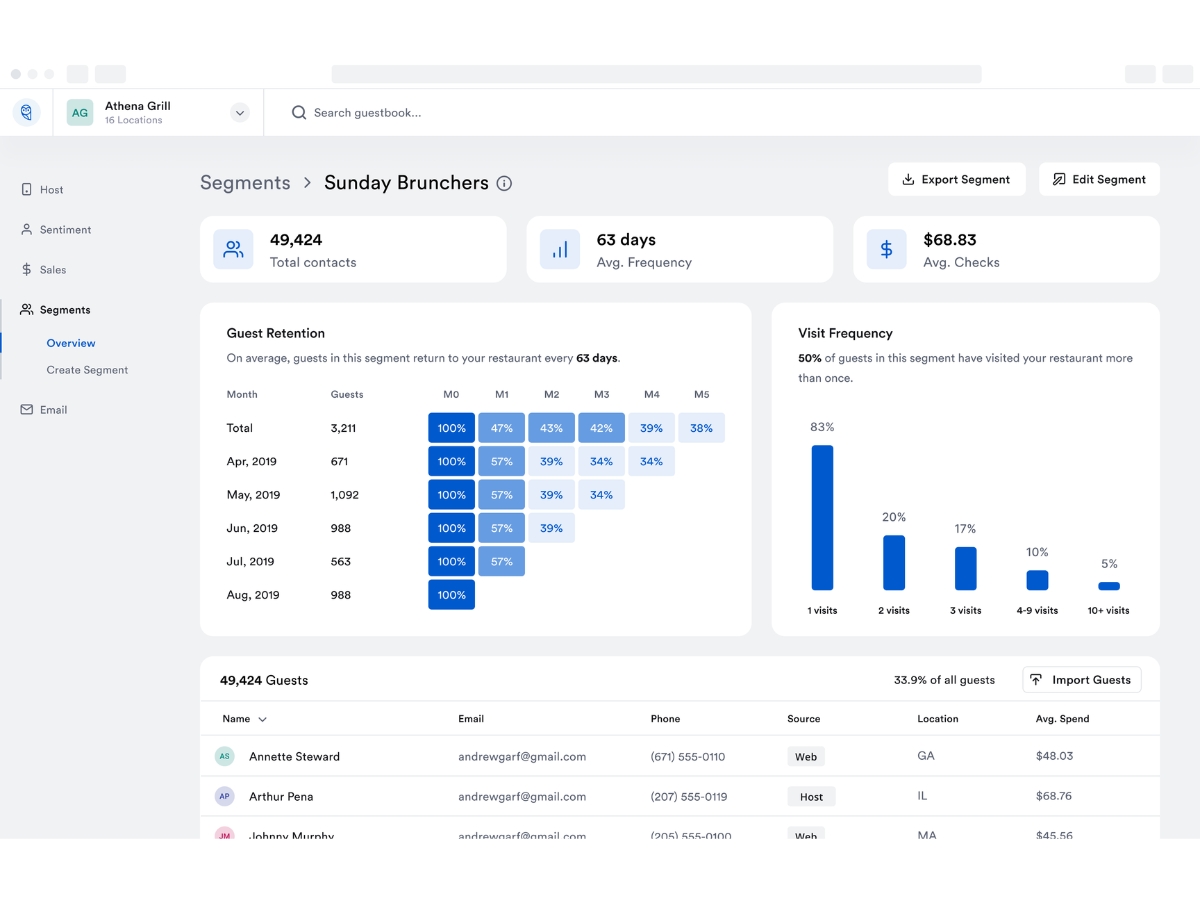Click the May, 2019 guest count 1,092
The image size is (1200, 900).
(x=345, y=495)
